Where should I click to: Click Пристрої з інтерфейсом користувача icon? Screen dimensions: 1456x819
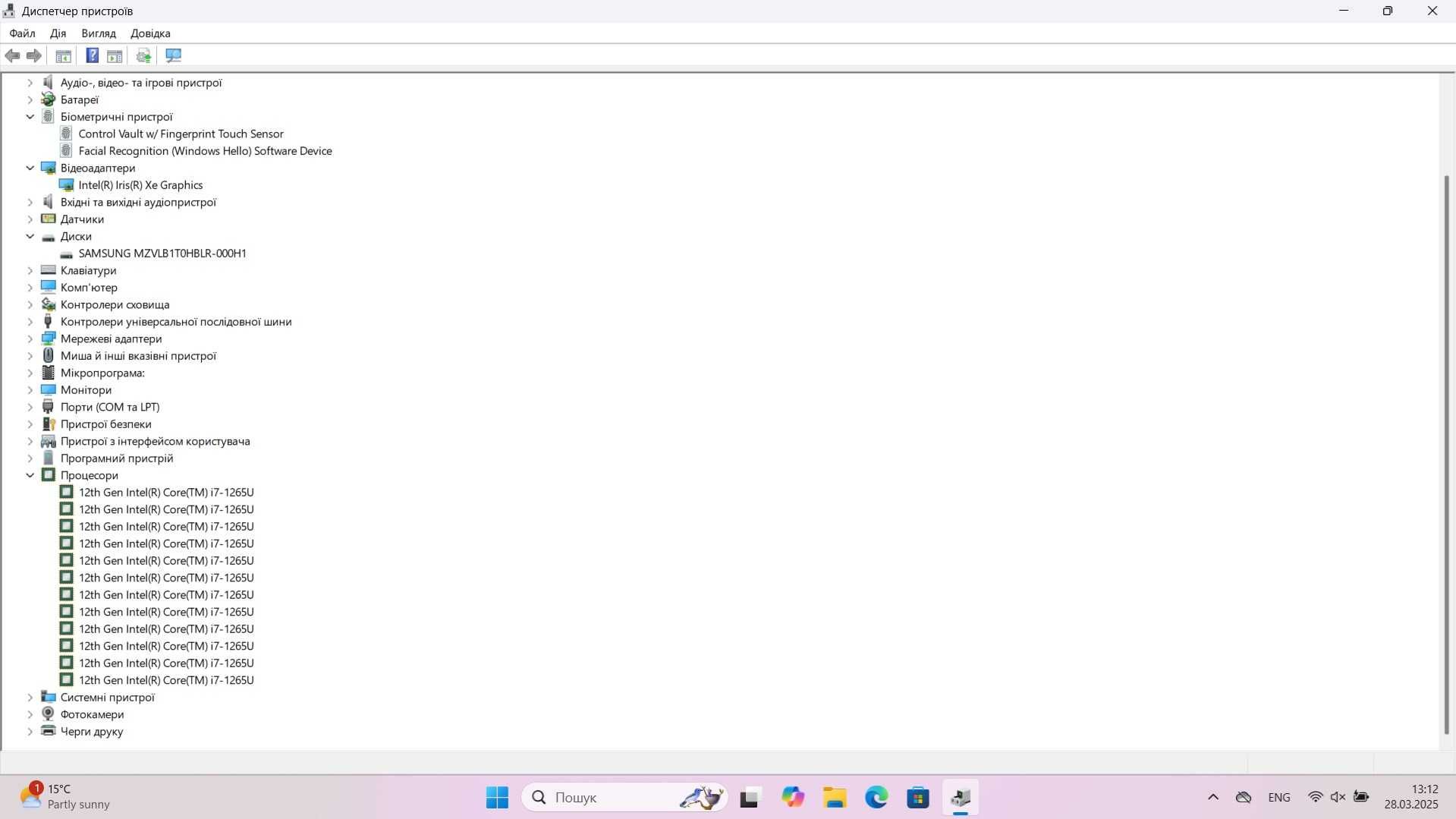49,441
